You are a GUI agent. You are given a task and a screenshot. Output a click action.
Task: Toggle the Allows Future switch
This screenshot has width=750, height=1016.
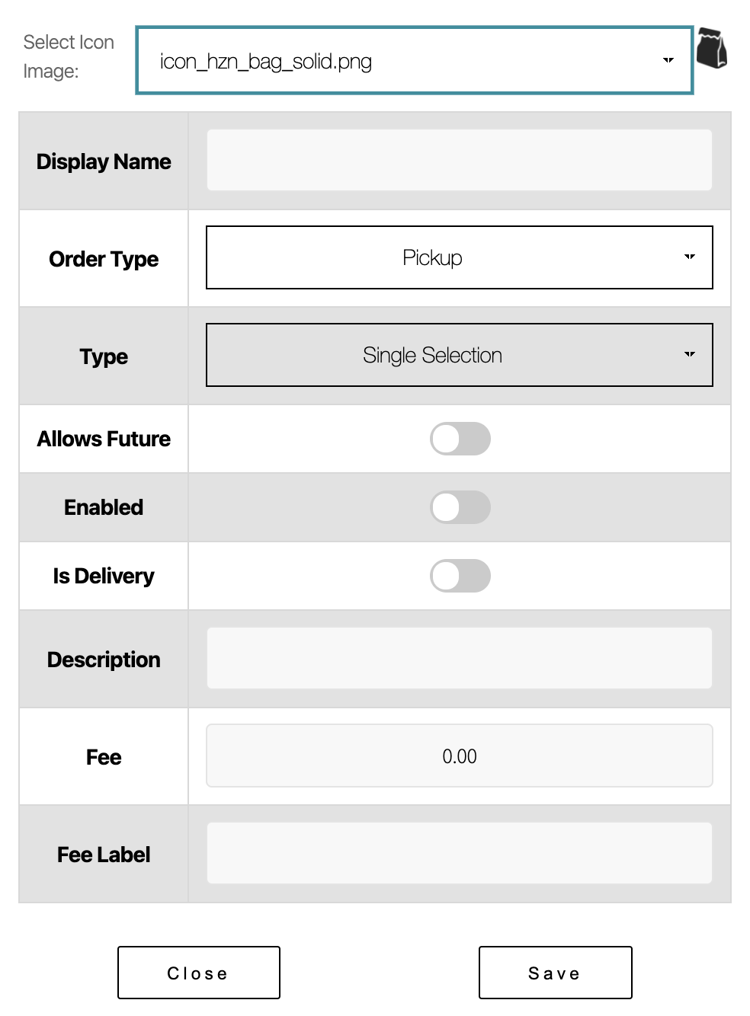point(460,439)
